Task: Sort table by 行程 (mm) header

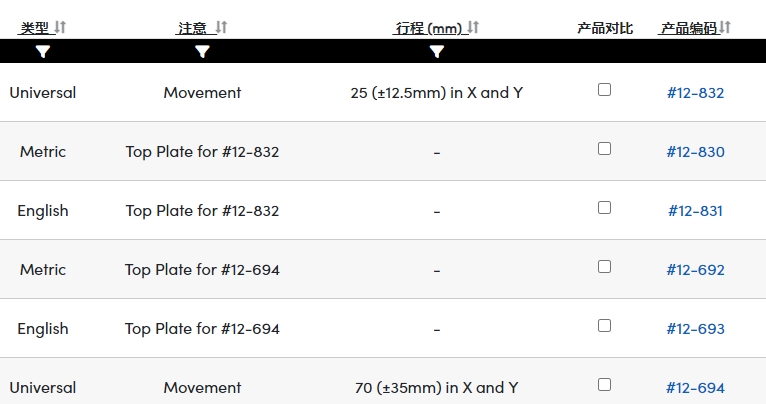Action: 428,28
